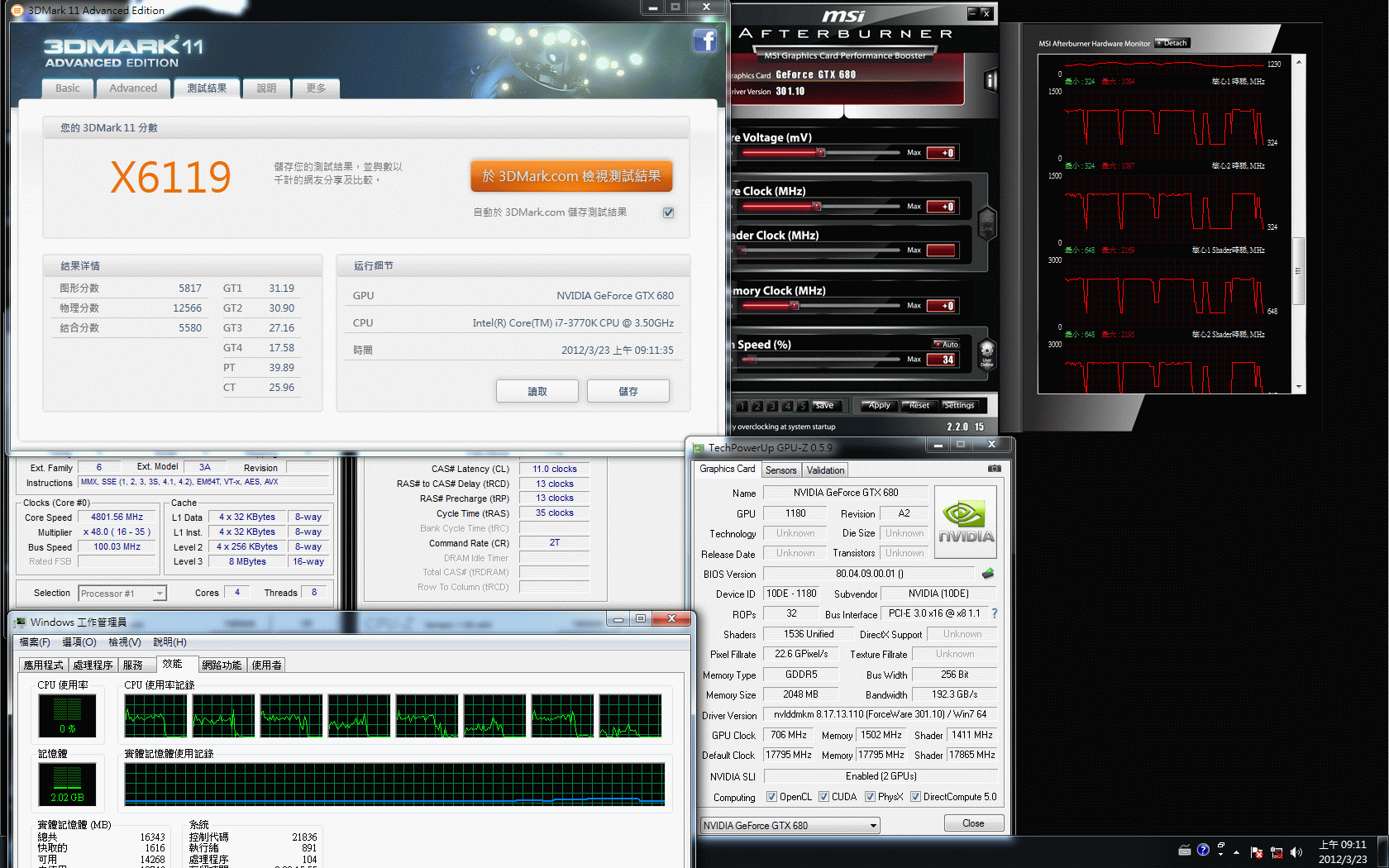Open the GPU selection dropdown in GPU-Z
The image size is (1389, 868).
click(790, 825)
